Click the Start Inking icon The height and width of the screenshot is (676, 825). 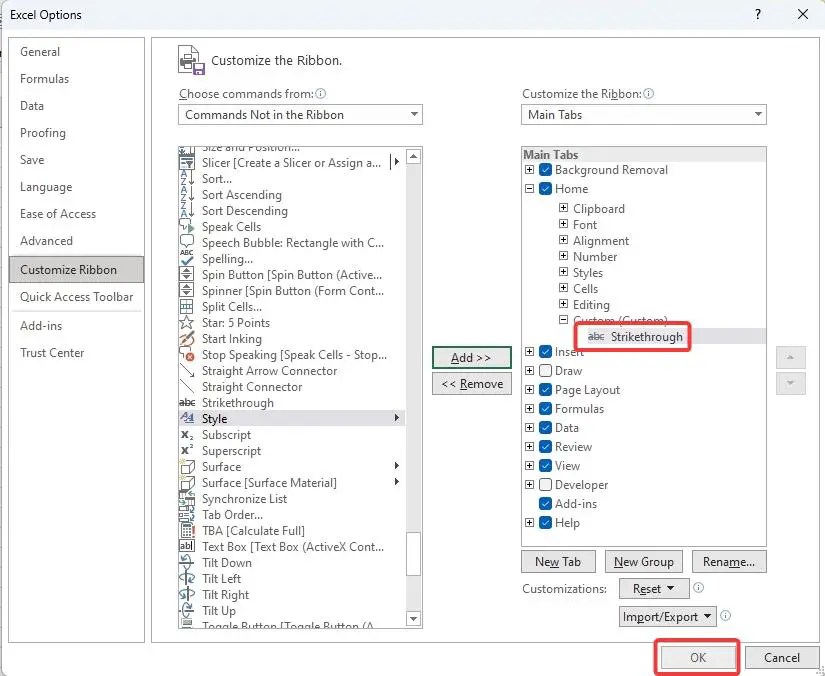187,339
